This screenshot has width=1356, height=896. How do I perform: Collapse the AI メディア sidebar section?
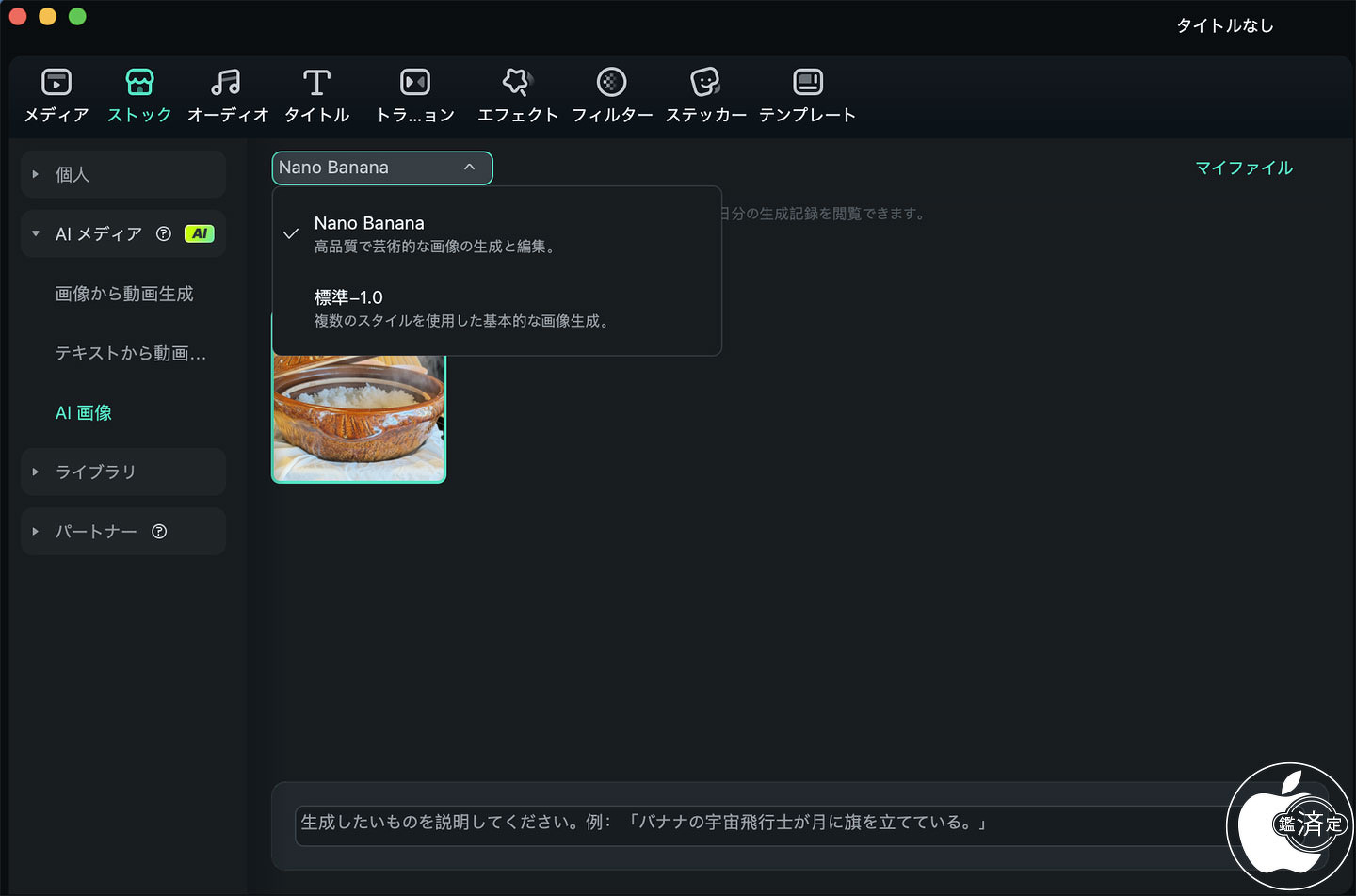pos(36,233)
